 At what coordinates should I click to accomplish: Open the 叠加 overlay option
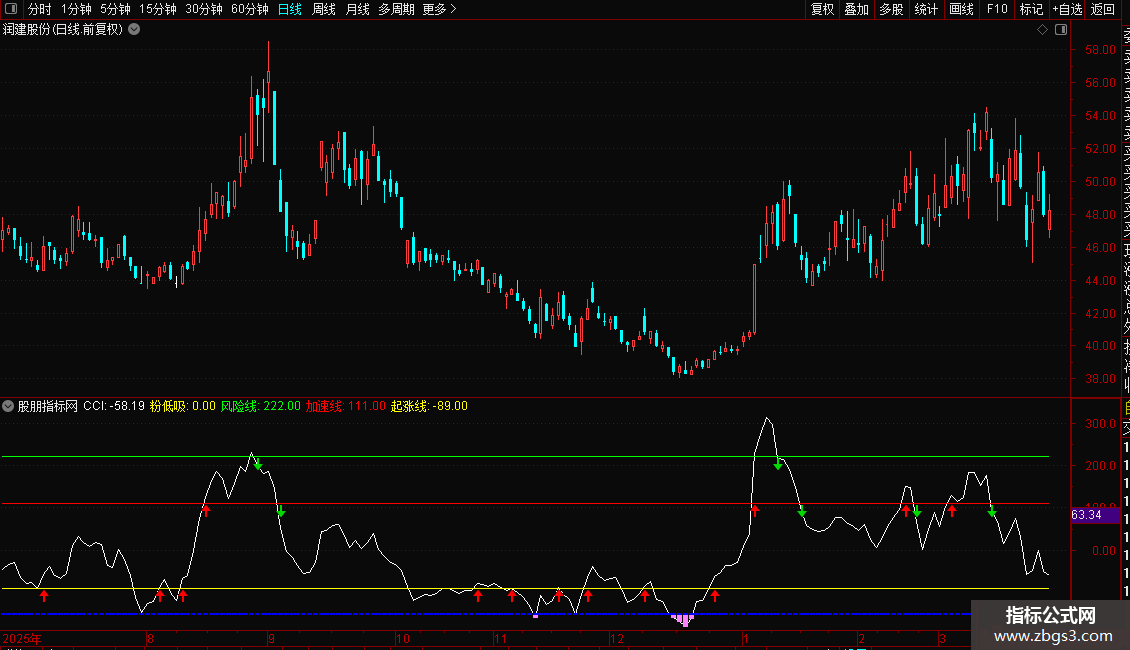pos(856,9)
